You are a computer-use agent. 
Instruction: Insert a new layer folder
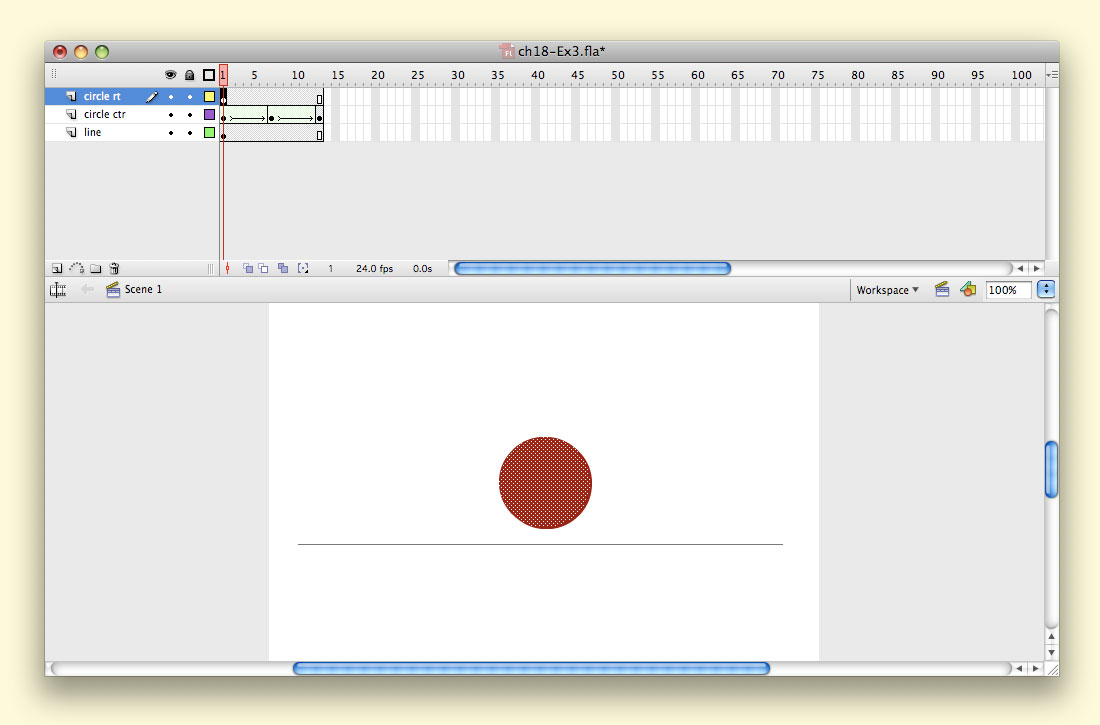[x=96, y=269]
